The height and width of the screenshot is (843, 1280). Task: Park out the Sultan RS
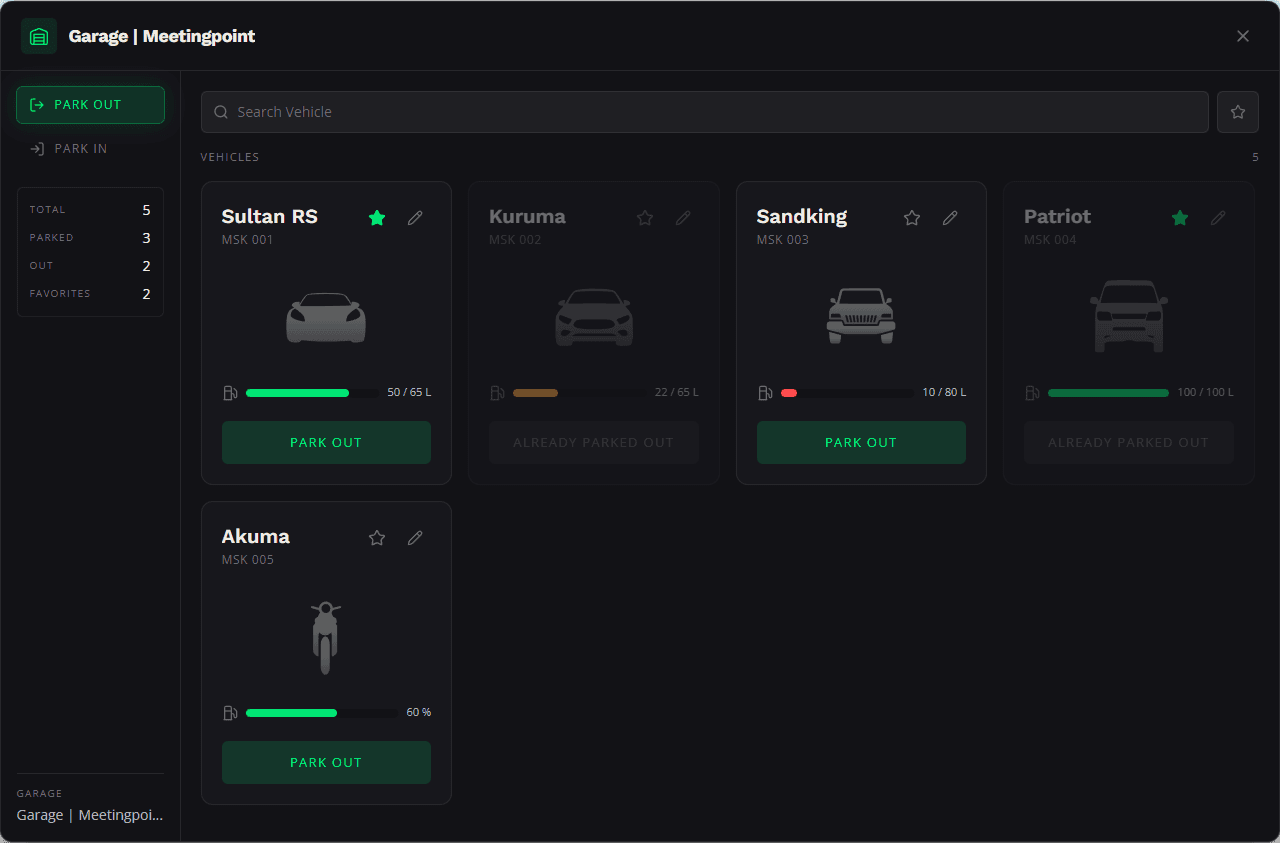326,442
